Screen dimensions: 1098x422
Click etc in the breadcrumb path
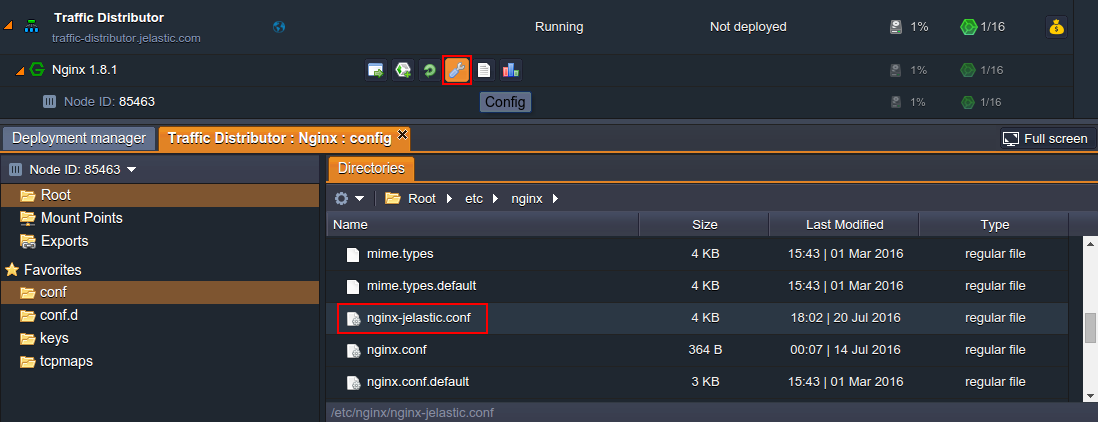(x=474, y=199)
